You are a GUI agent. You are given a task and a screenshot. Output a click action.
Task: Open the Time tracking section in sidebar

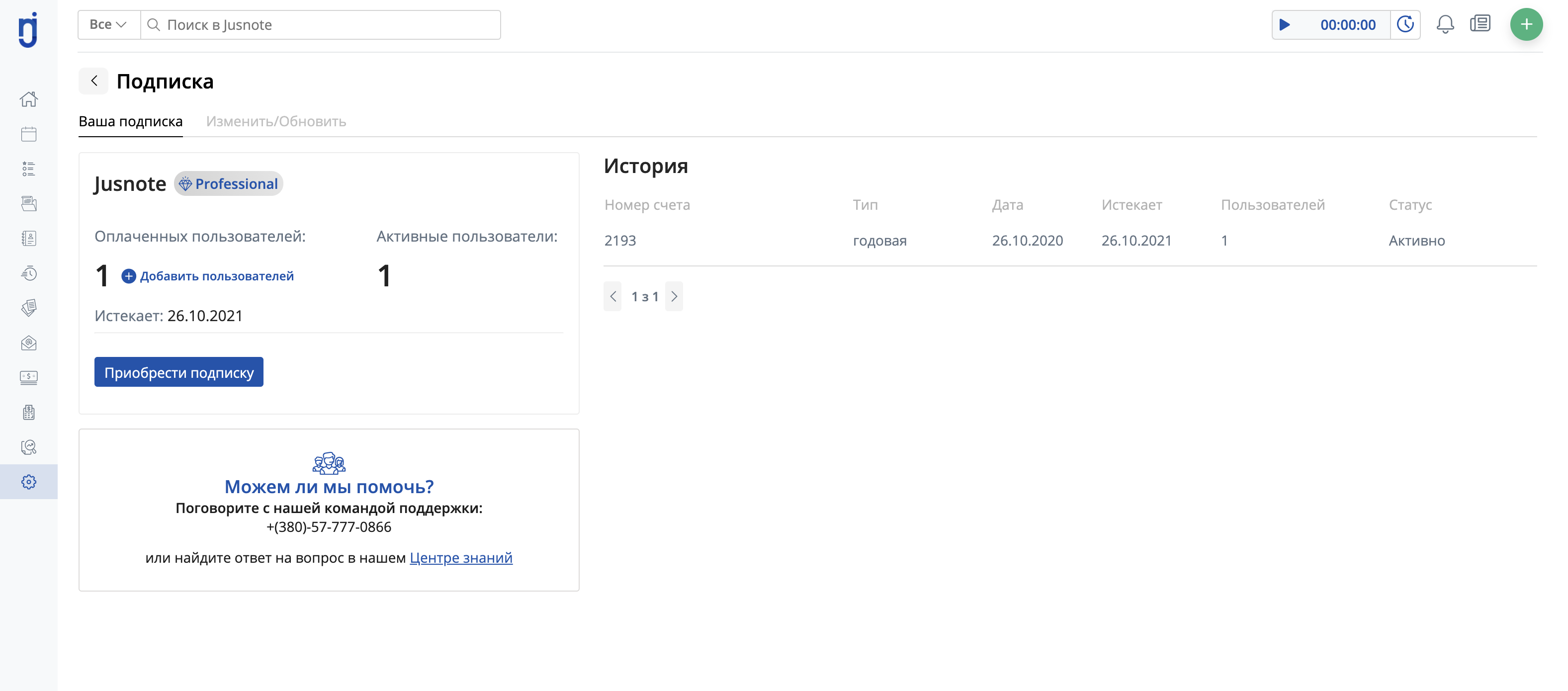(29, 273)
